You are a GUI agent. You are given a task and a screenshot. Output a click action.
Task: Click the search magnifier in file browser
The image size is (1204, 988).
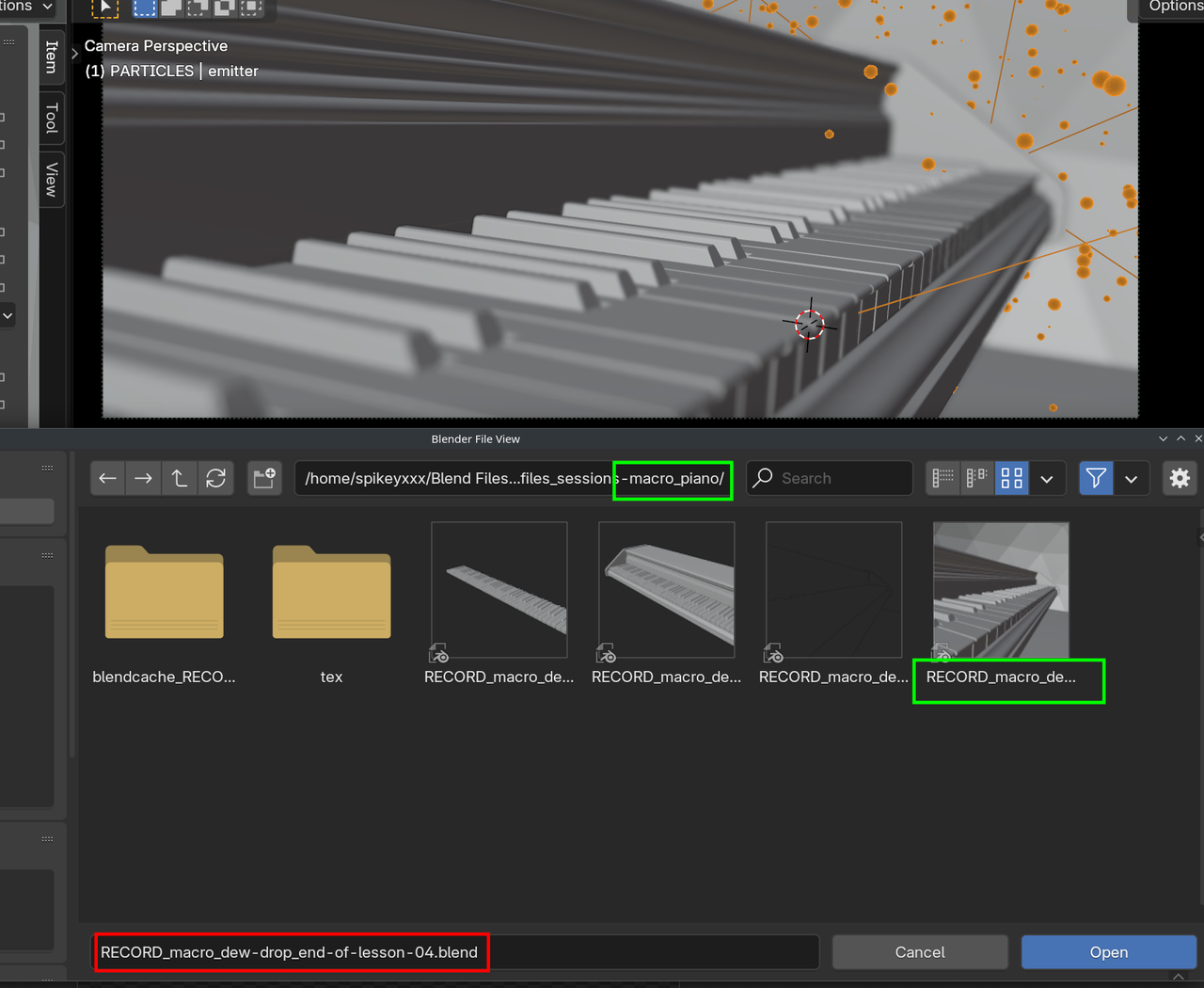[x=761, y=478]
